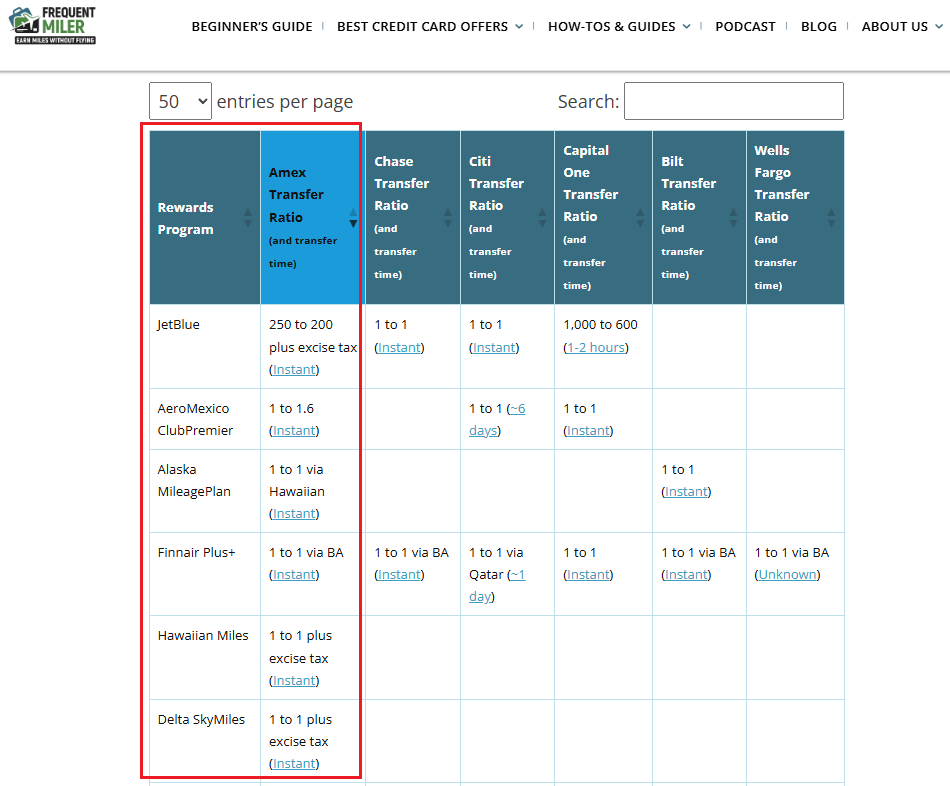Open Finnair Plus+ Citi ~1 day link

(x=497, y=585)
